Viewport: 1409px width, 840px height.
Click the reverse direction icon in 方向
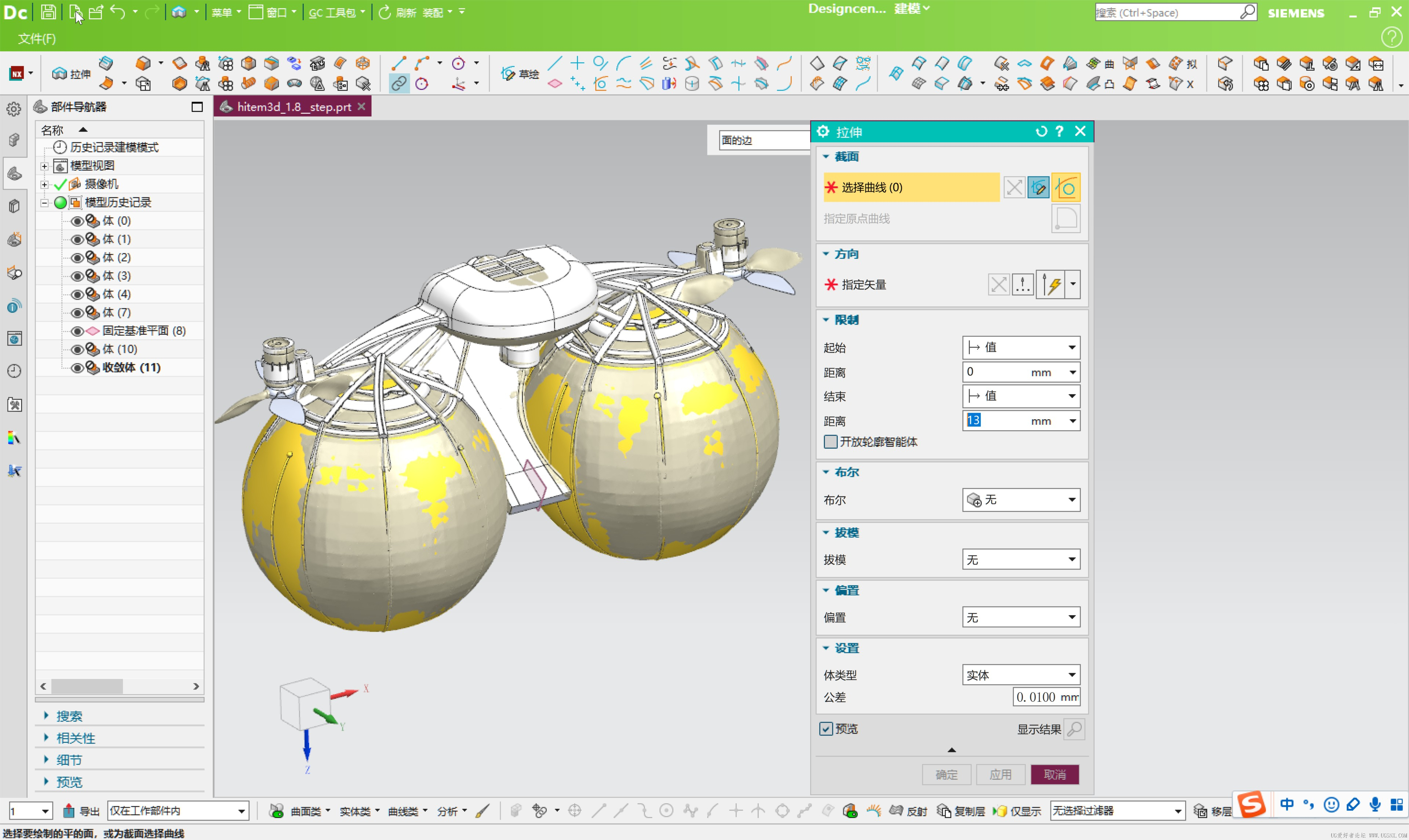998,284
